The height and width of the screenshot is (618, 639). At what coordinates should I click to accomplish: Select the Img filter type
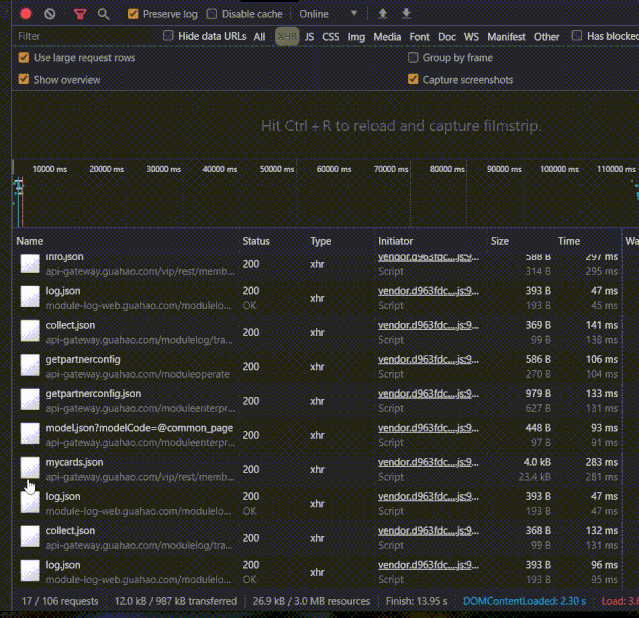point(356,37)
